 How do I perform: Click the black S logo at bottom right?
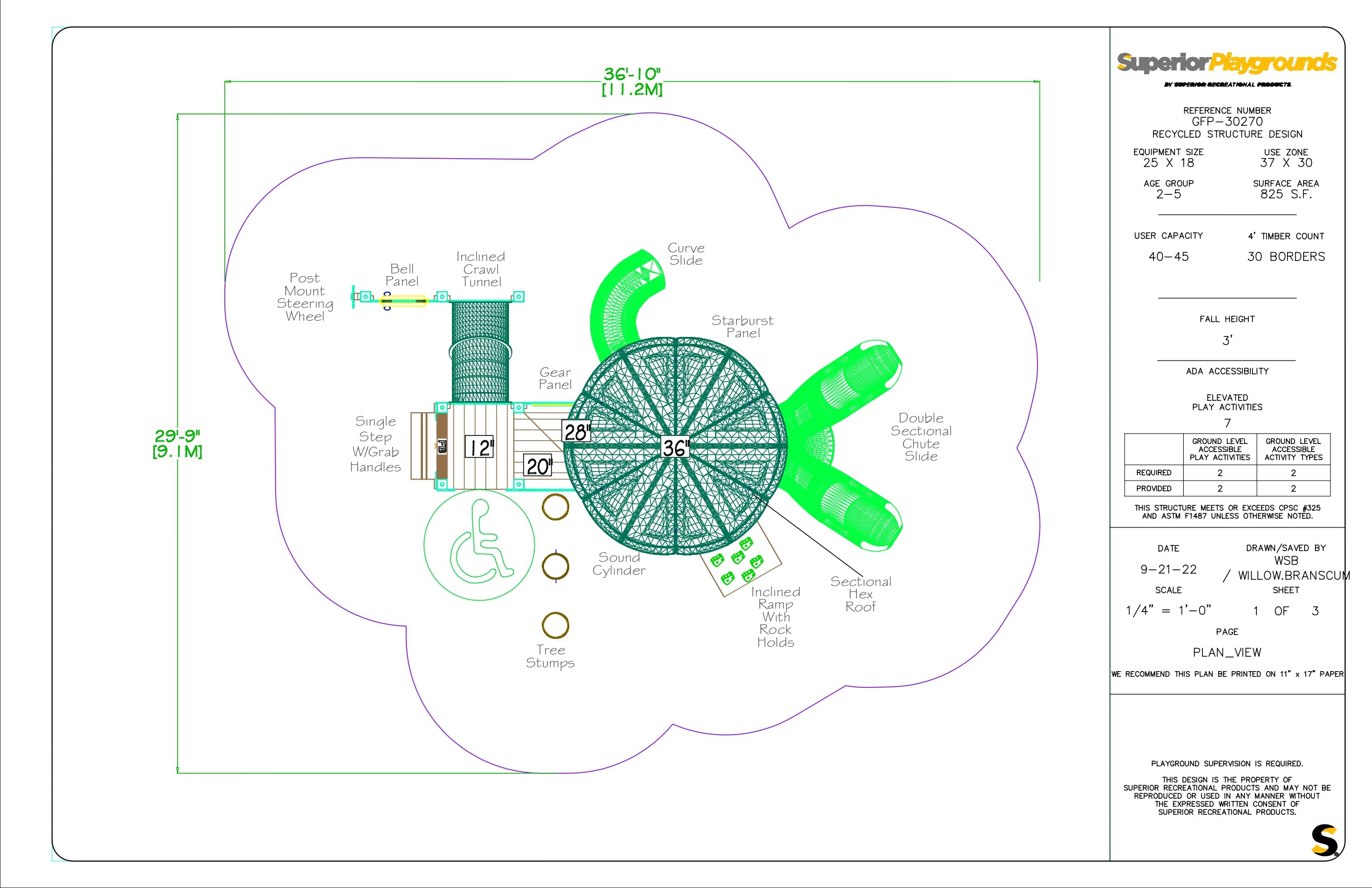pyautogui.click(x=1324, y=841)
